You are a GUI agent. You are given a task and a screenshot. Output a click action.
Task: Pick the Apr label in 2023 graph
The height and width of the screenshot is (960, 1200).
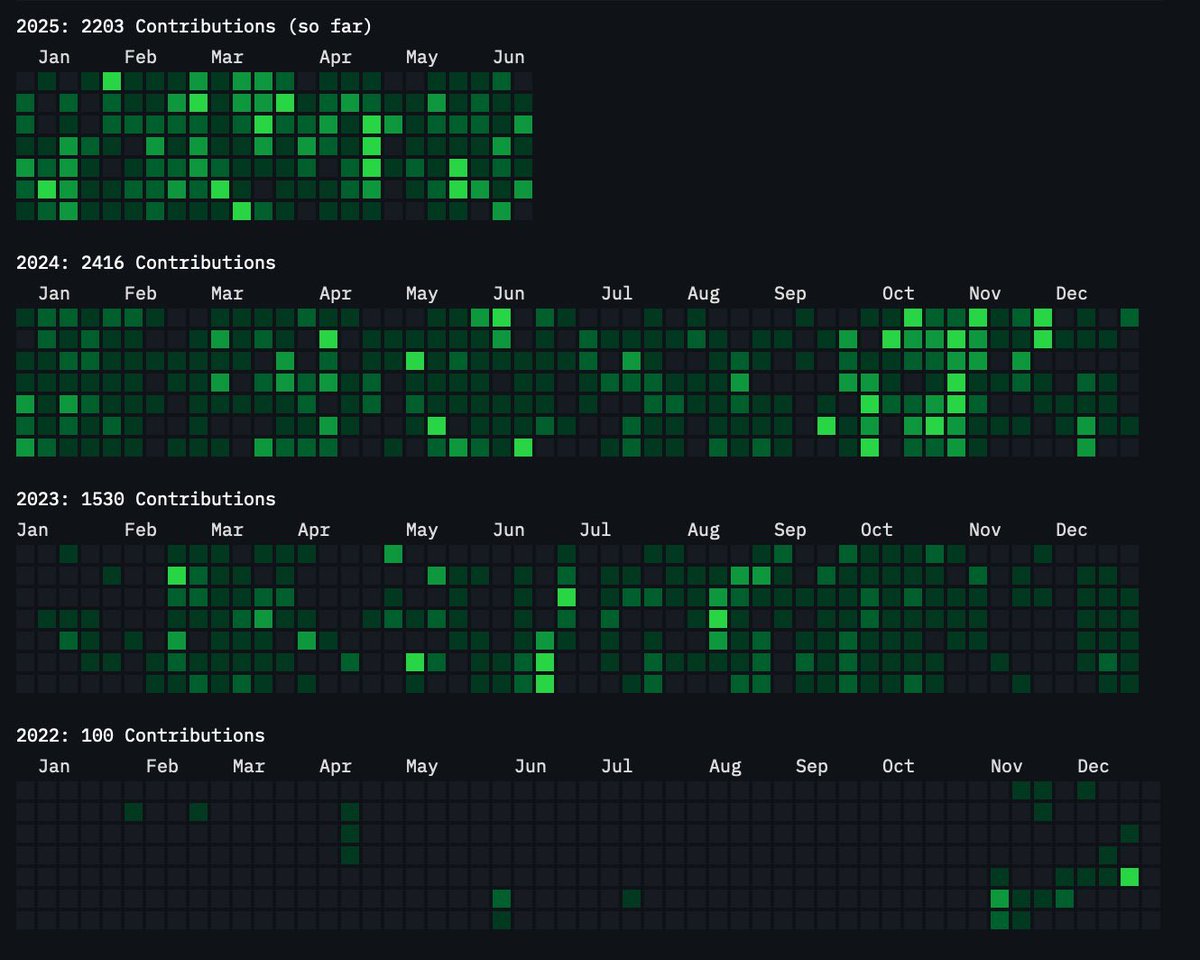point(314,529)
